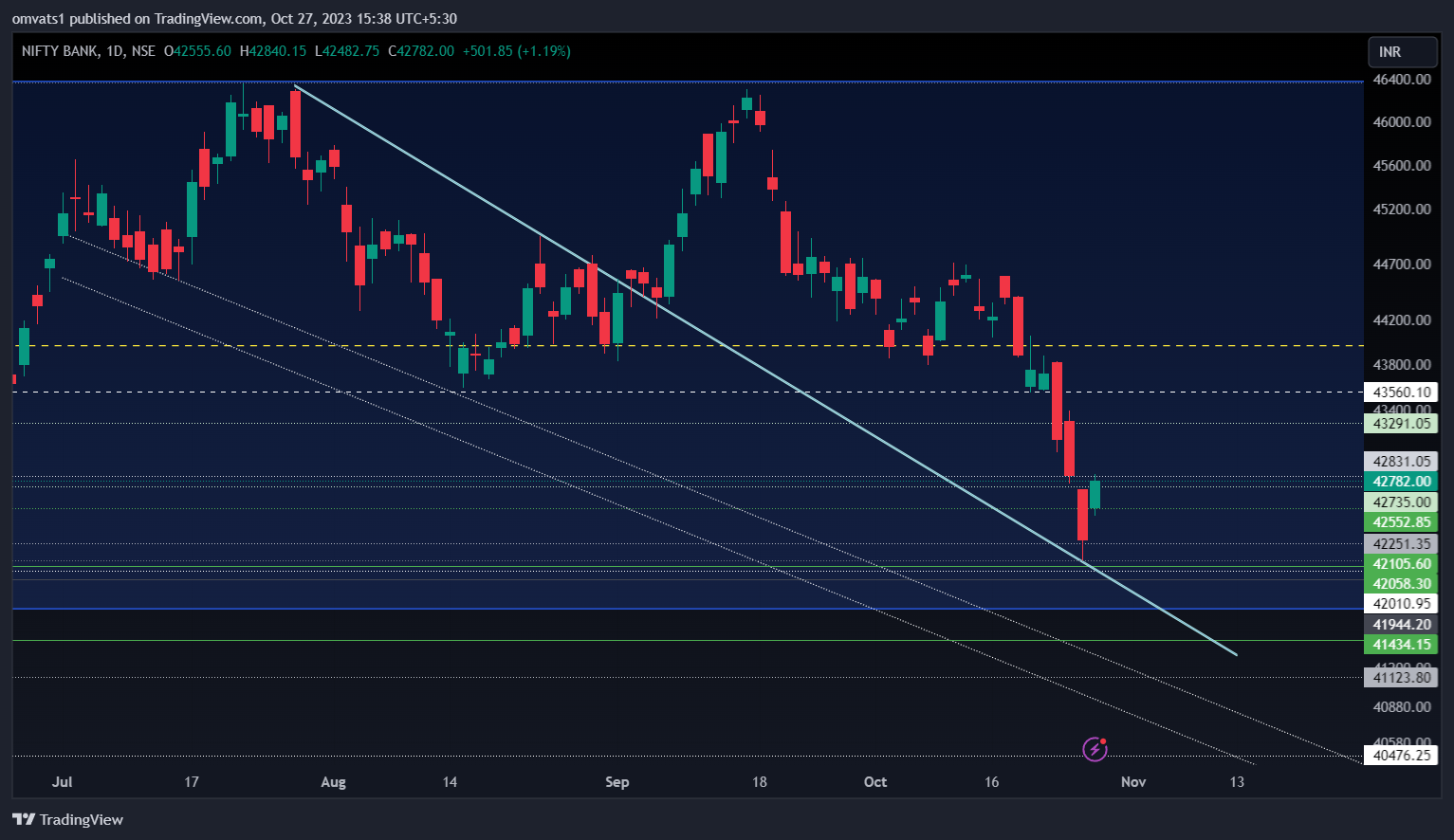Click the 16 date label on time axis
1454x840 pixels.
coord(992,782)
